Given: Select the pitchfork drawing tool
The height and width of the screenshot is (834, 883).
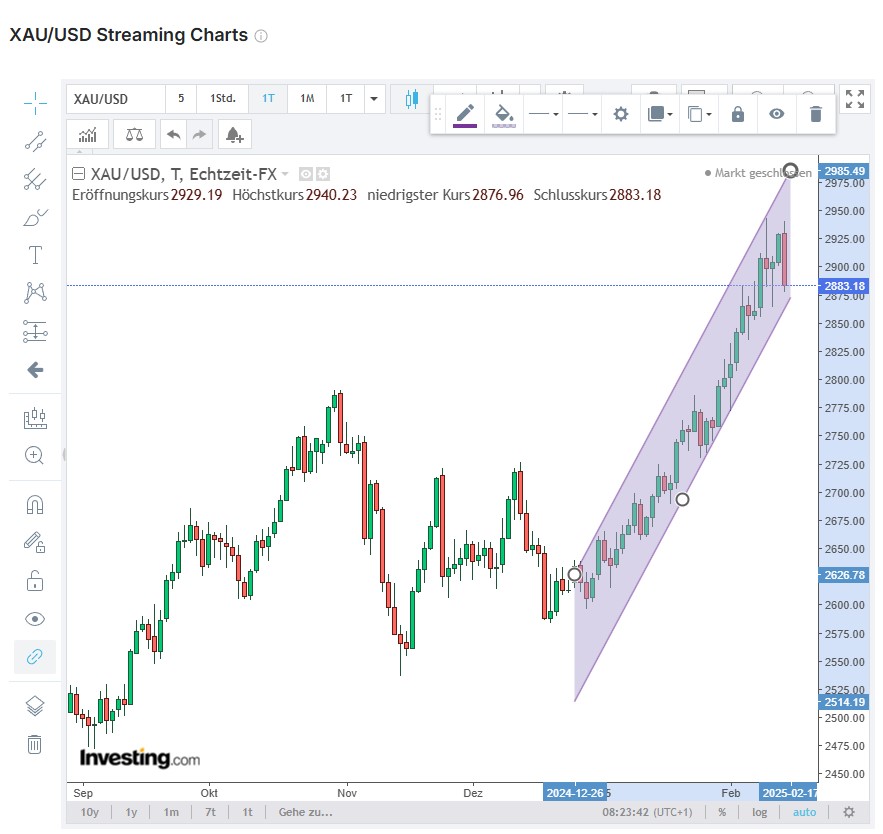Looking at the screenshot, I should pos(35,180).
